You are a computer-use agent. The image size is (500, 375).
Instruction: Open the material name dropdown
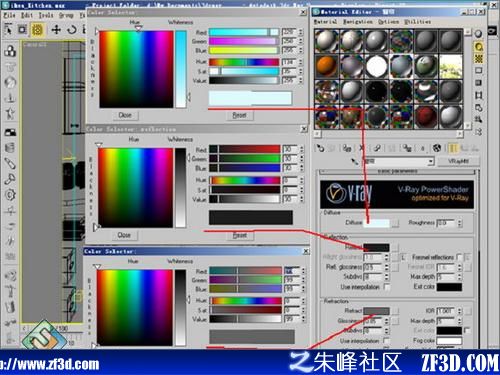[x=431, y=162]
